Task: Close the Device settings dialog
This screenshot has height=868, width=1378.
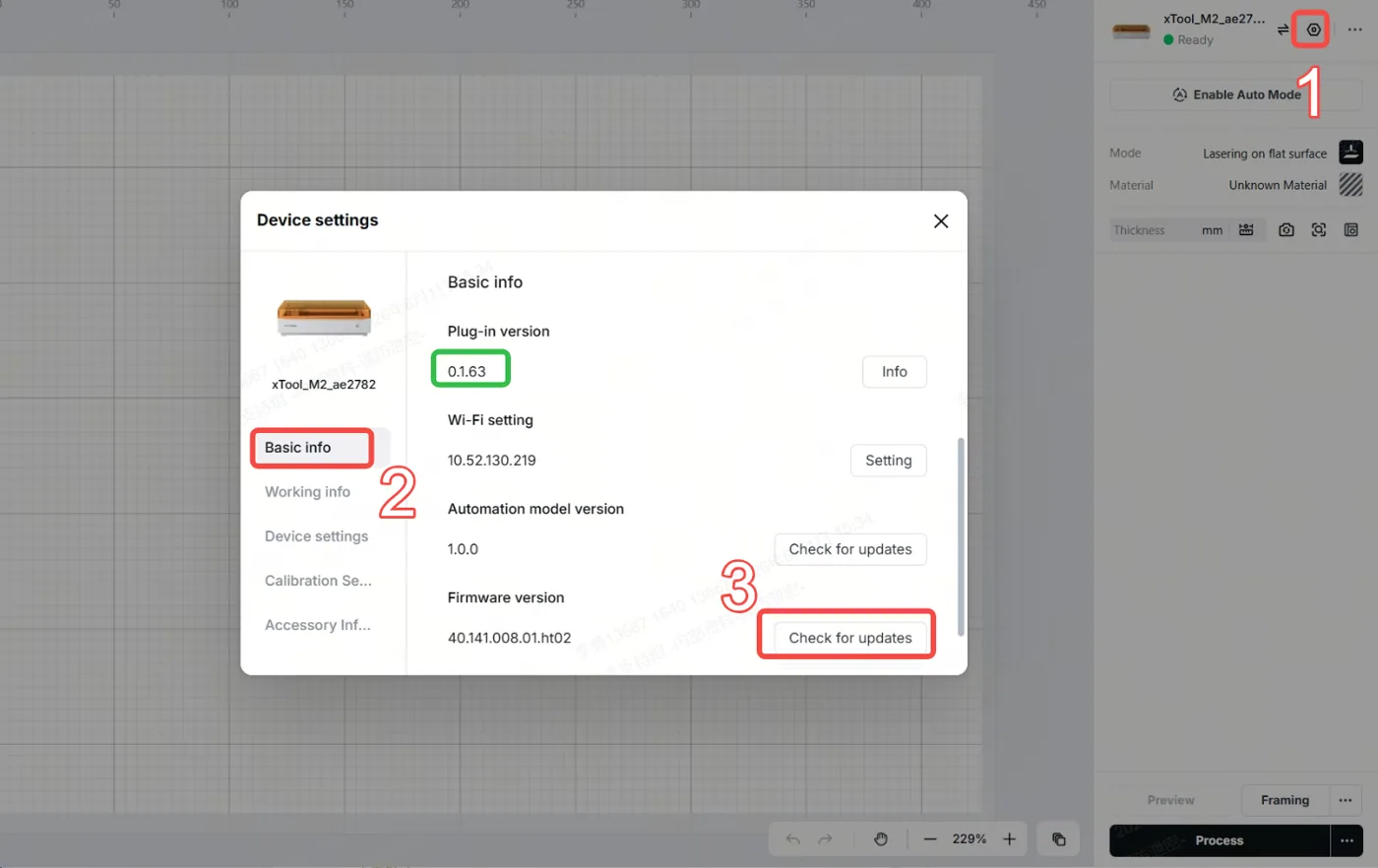Action: coord(941,221)
